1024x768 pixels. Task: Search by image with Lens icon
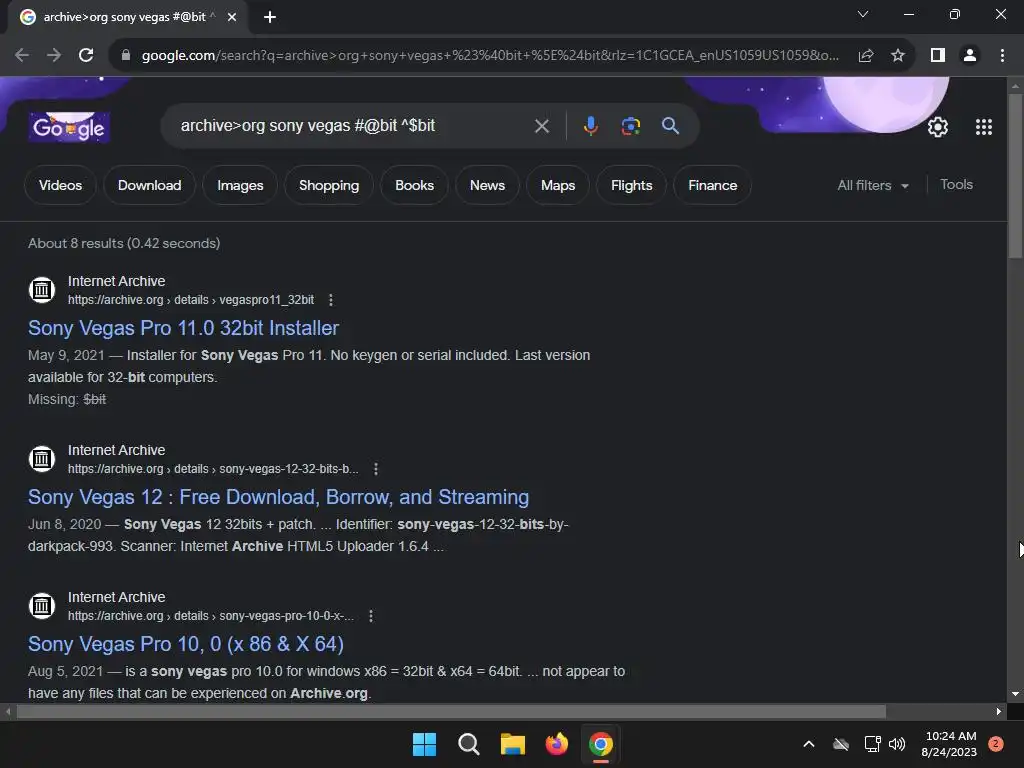(630, 125)
